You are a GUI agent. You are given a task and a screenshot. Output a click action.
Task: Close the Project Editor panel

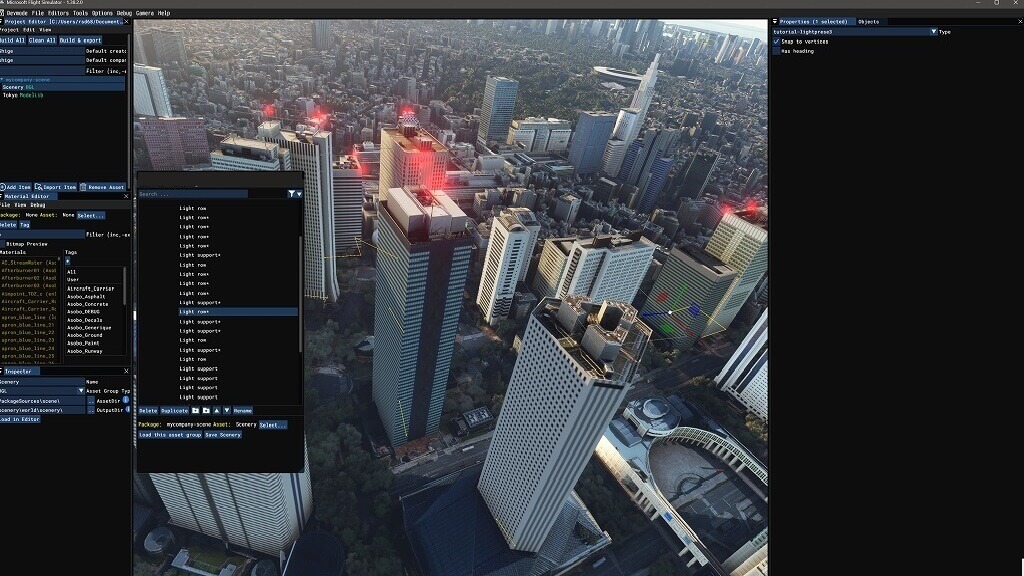coord(126,22)
